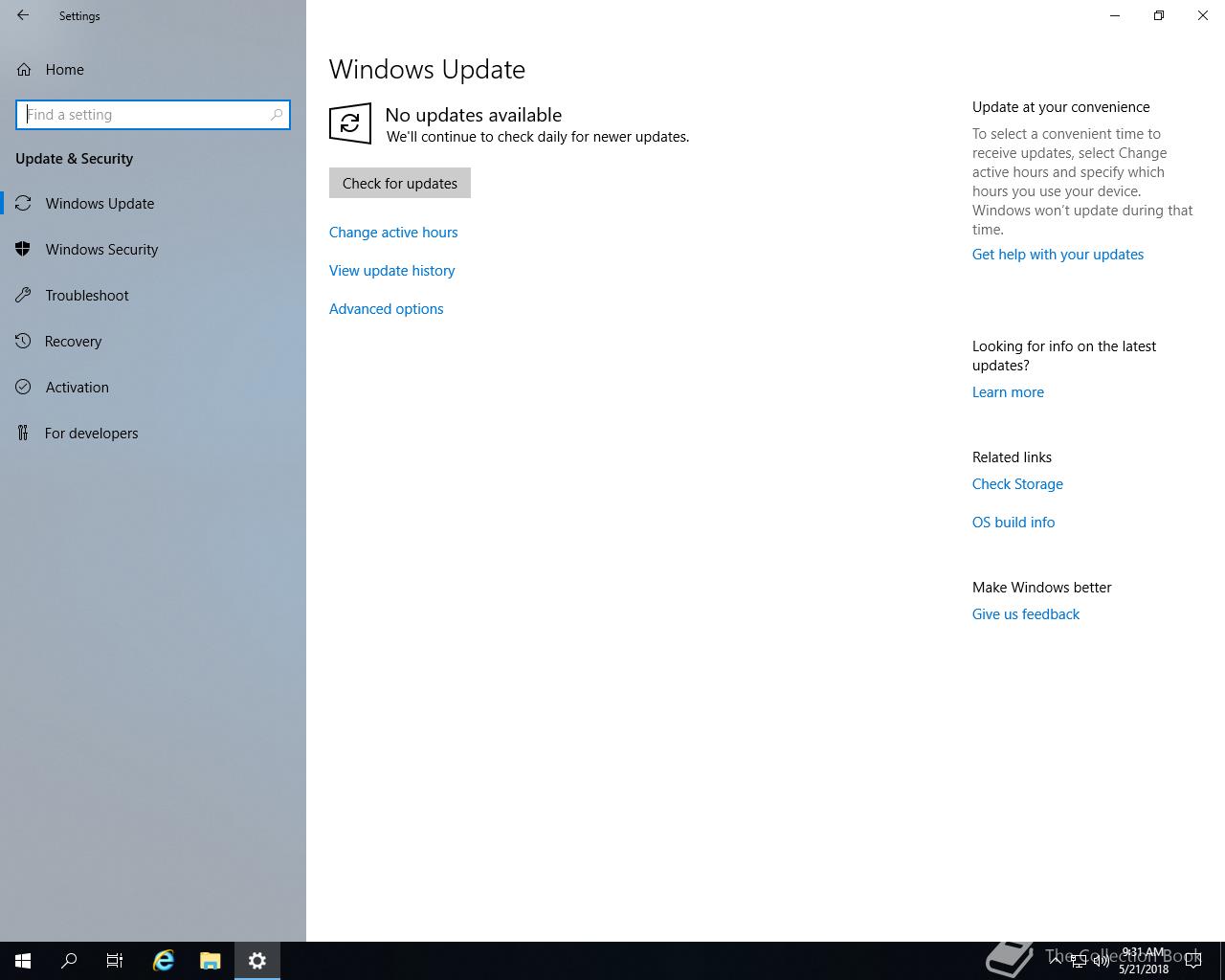Click the update refresh status icon
The width and height of the screenshot is (1225, 980).
coord(350,123)
